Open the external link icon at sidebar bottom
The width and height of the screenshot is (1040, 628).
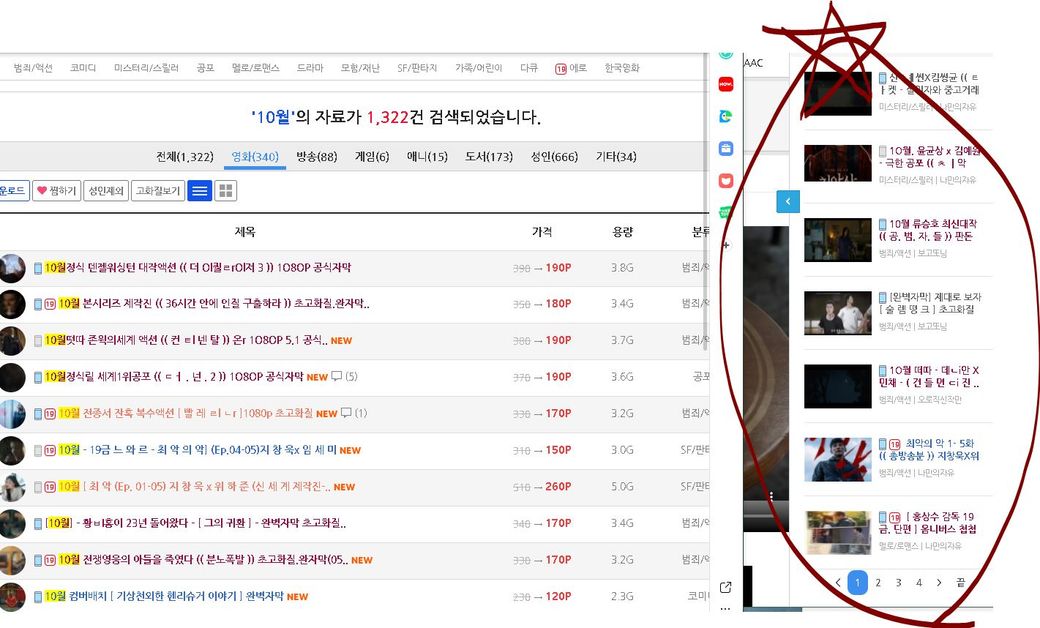(725, 587)
